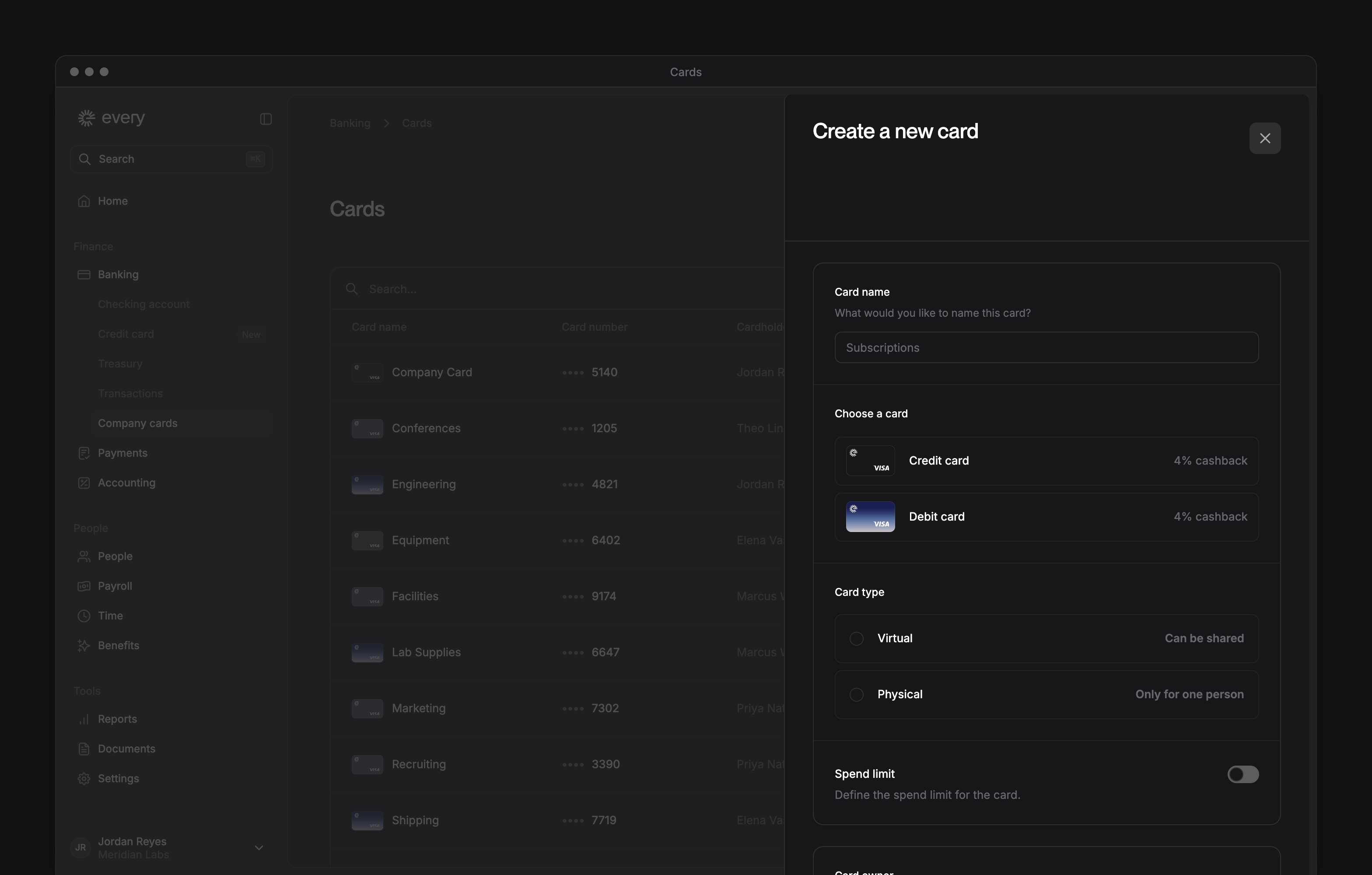This screenshot has height=875, width=1372.
Task: Open the Conferences card row
Action: point(558,428)
